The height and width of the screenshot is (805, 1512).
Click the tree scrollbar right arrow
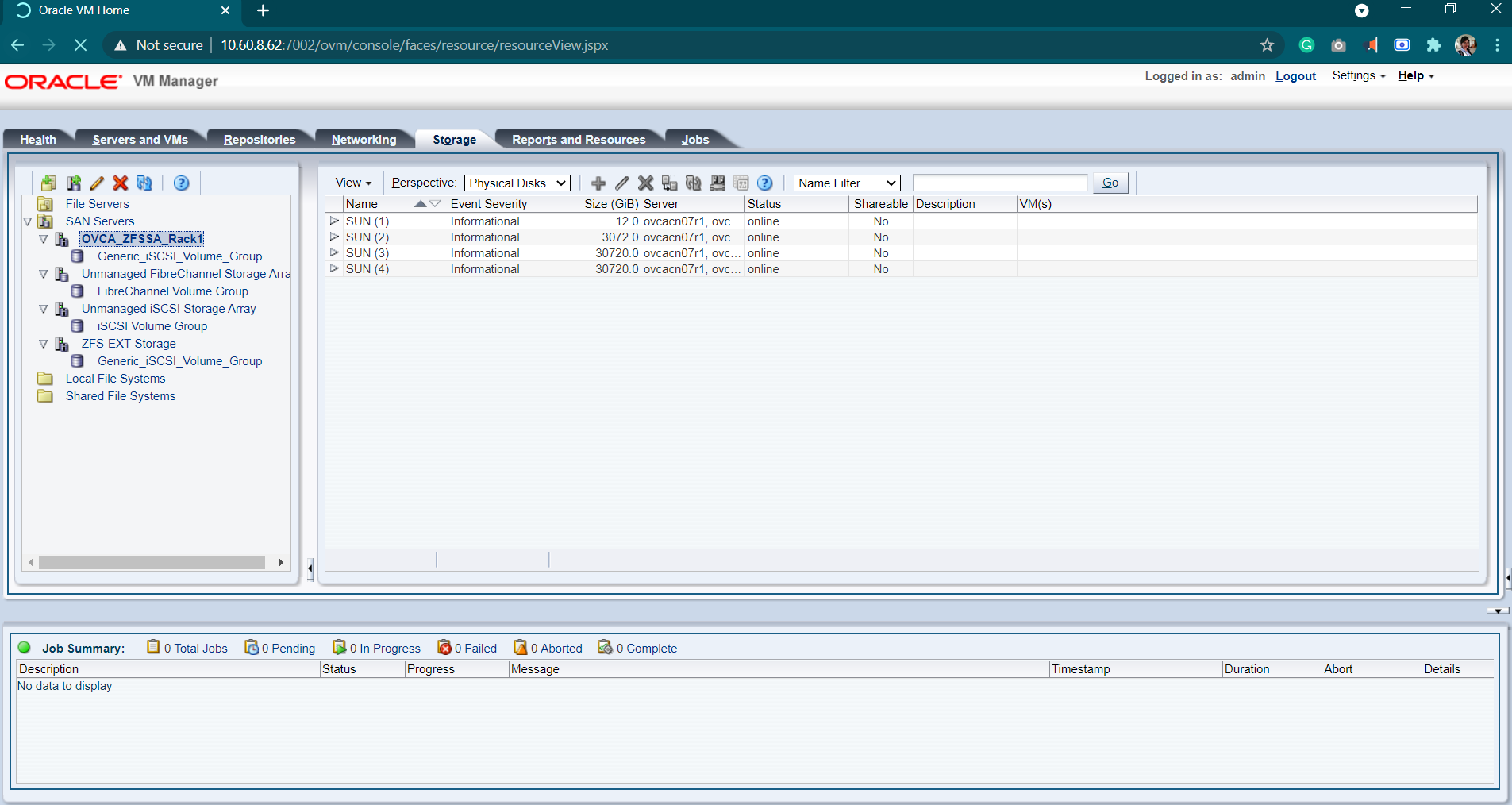coord(281,562)
